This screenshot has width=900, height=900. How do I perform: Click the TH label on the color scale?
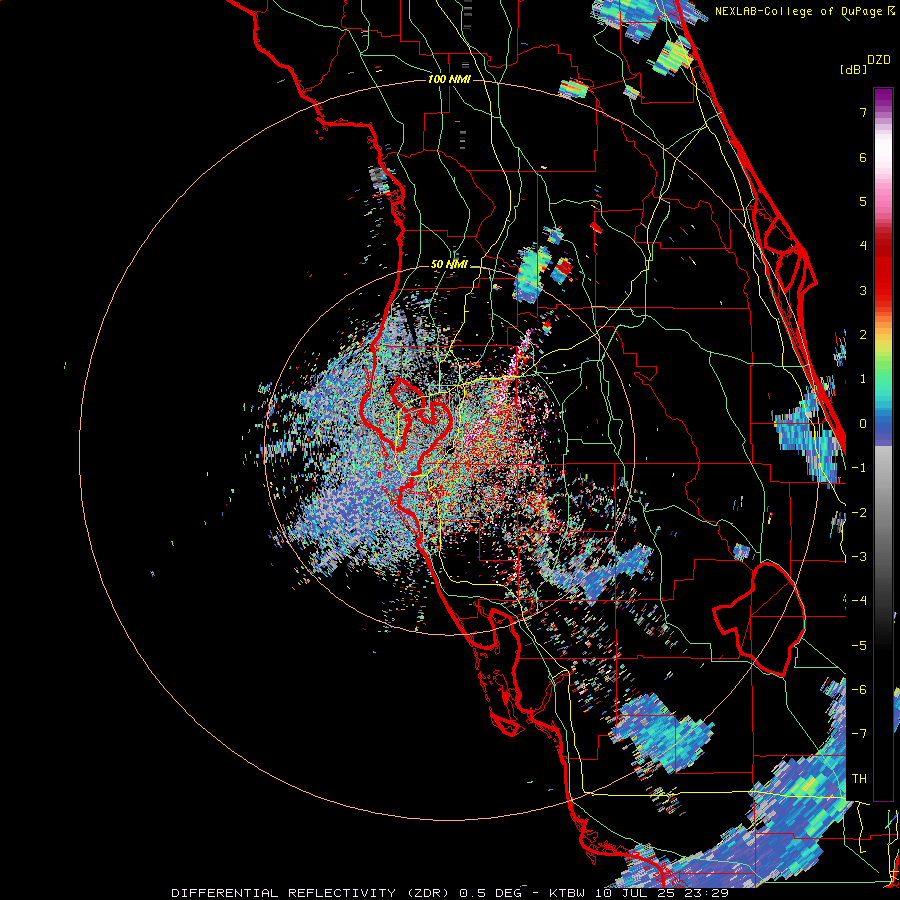pyautogui.click(x=859, y=779)
